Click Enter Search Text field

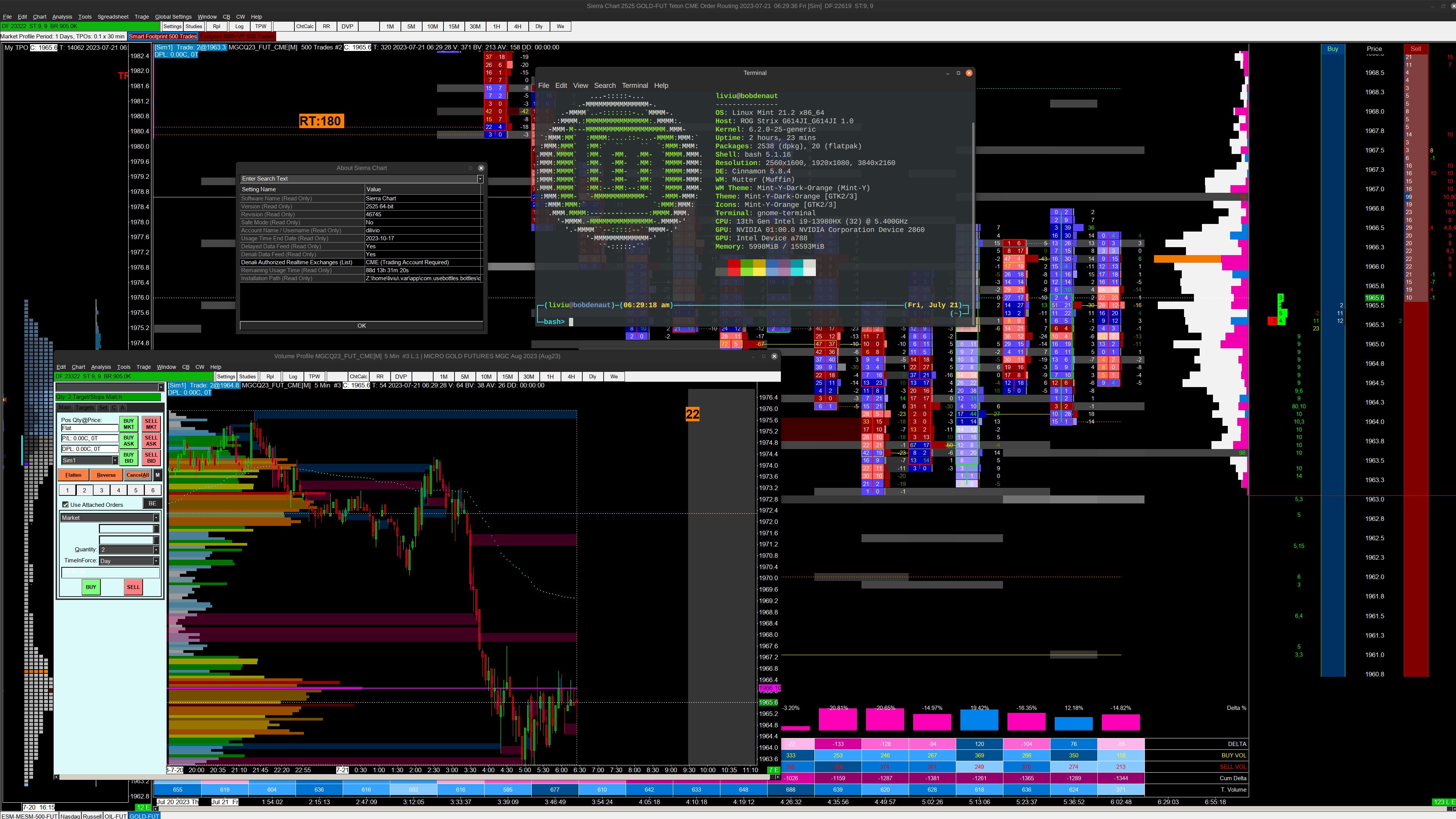(x=358, y=178)
